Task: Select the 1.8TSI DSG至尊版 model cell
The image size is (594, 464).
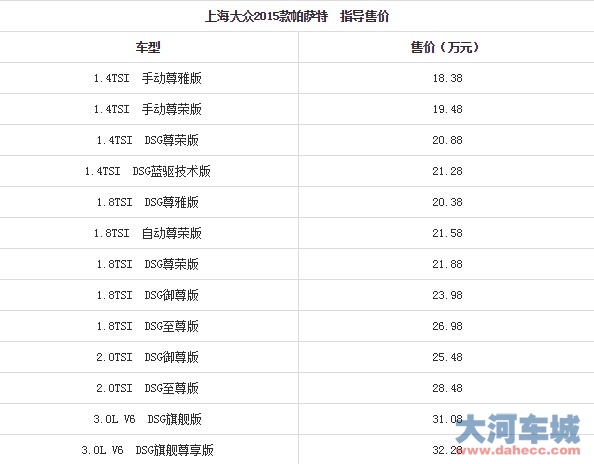Action: pos(148,327)
